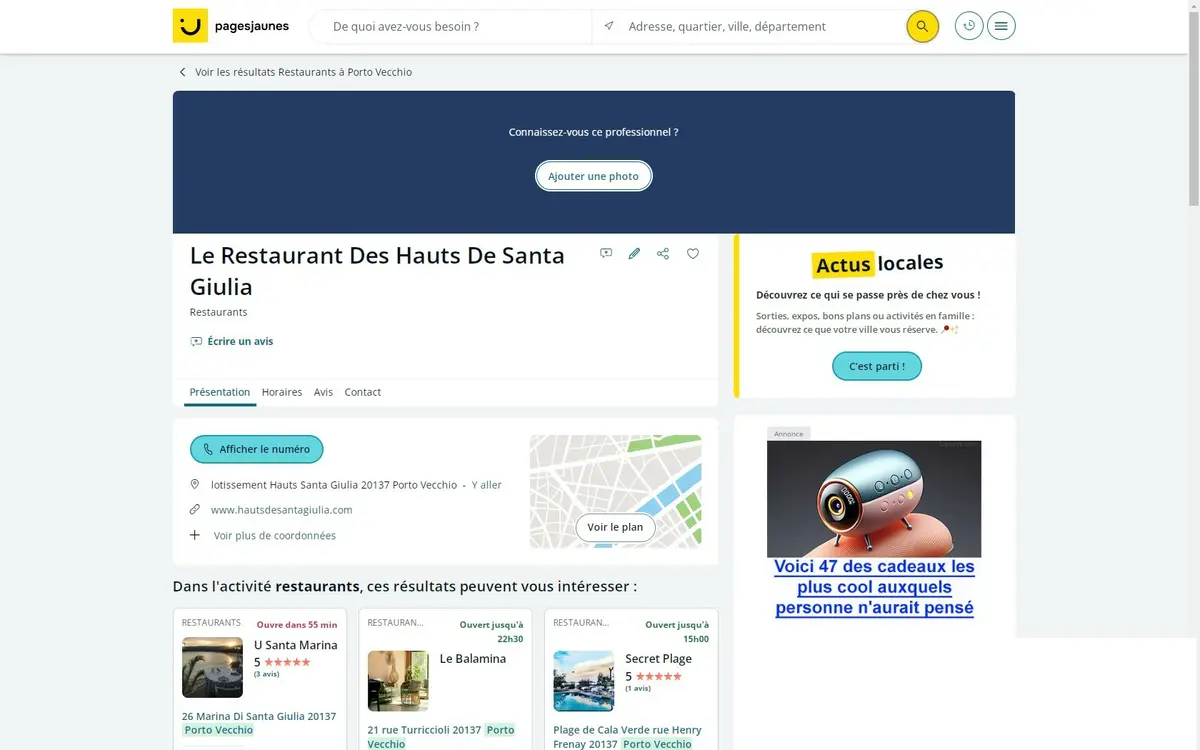Click the location arrow icon in address field
Image resolution: width=1200 pixels, height=750 pixels.
coord(609,26)
